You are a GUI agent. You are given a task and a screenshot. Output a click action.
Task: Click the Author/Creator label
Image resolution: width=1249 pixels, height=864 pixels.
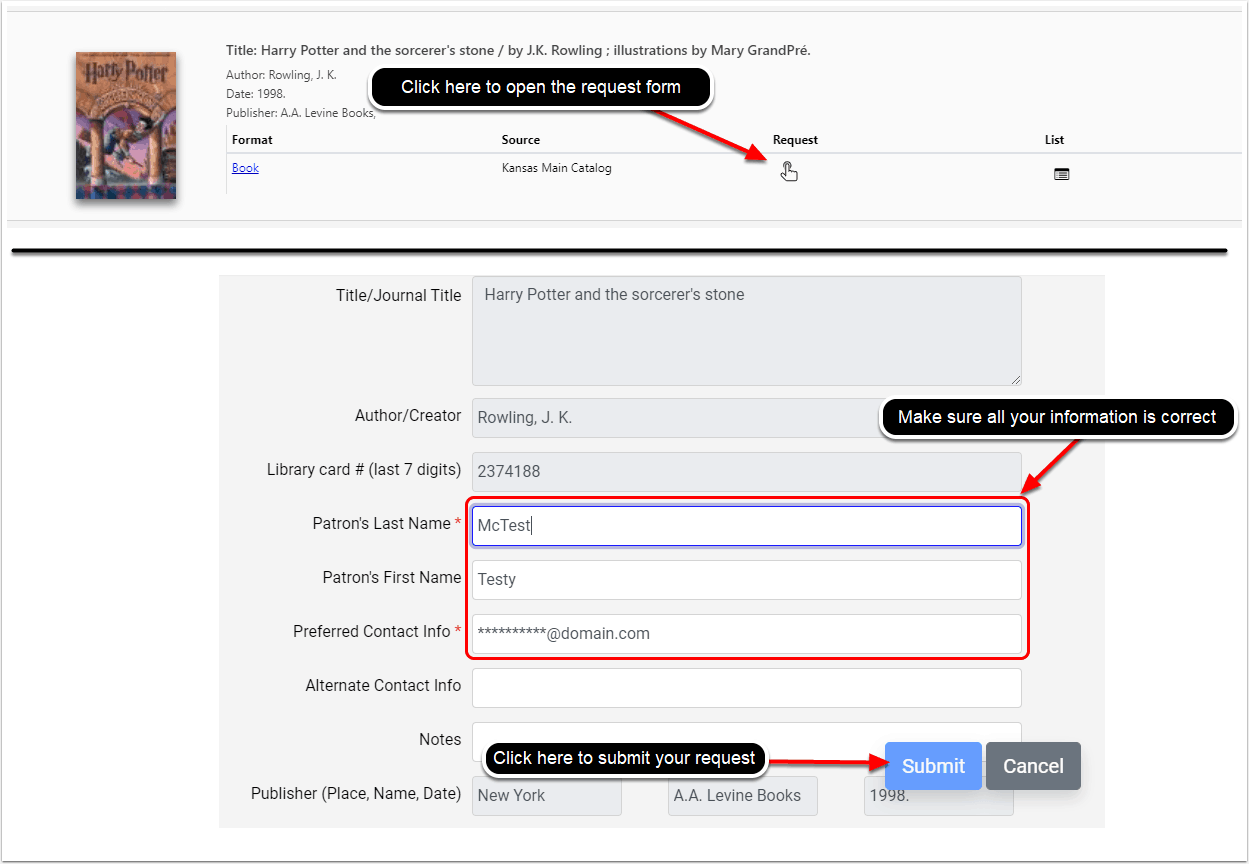click(x=408, y=416)
